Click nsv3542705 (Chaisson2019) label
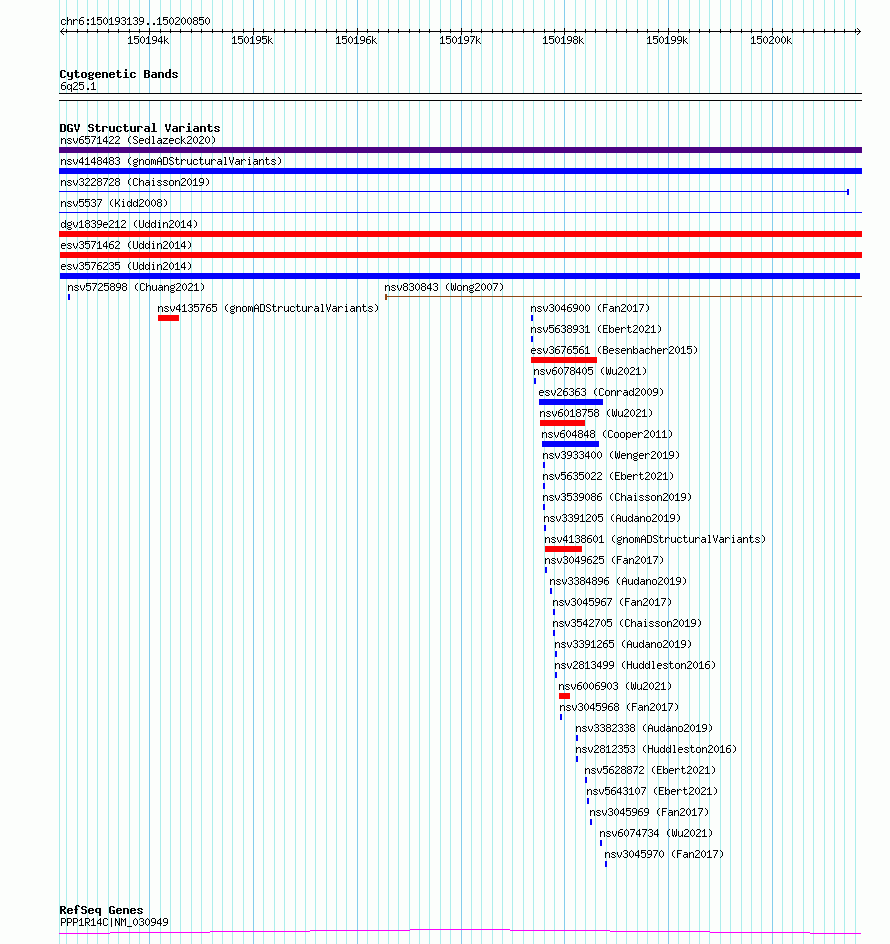 point(627,624)
